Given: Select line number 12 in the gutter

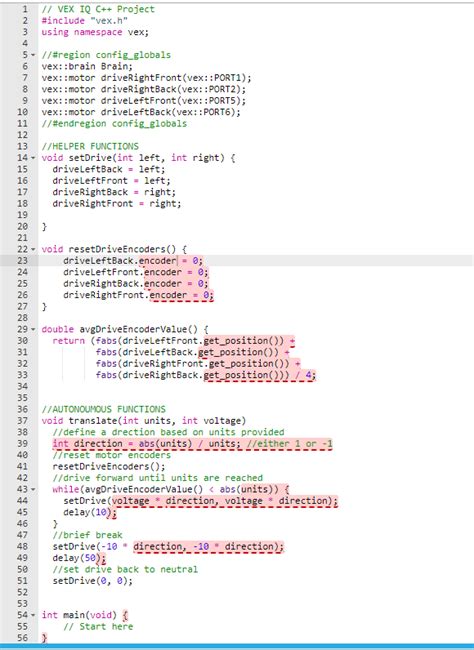Looking at the screenshot, I should coord(23,135).
